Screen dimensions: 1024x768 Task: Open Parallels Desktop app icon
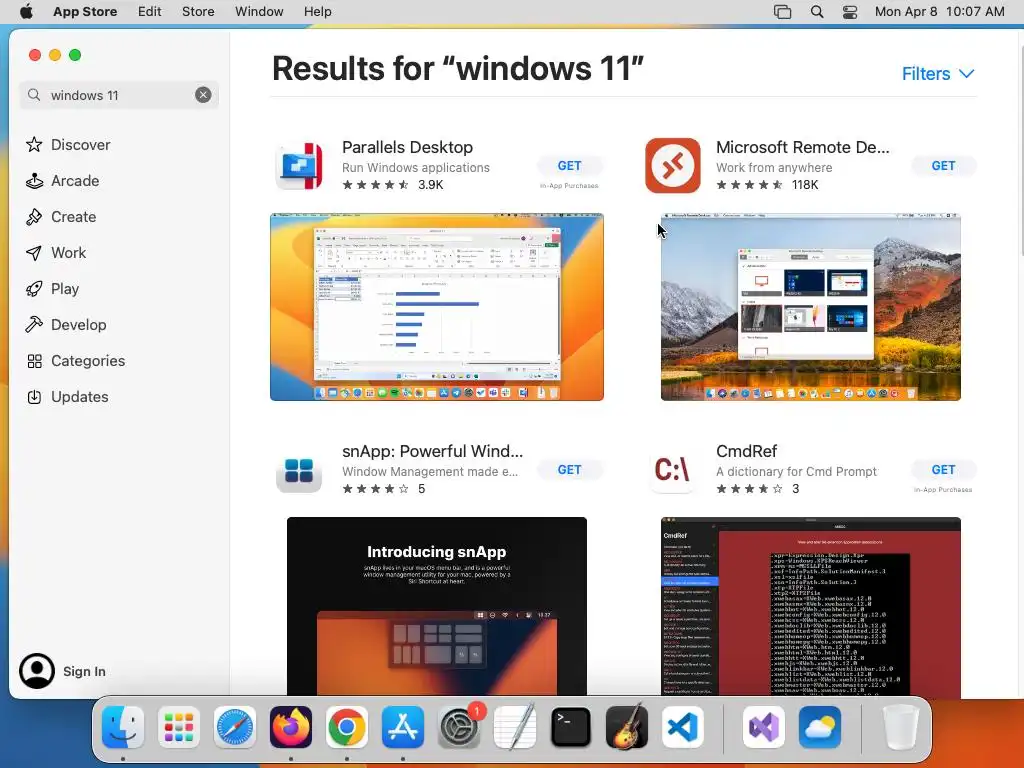pyautogui.click(x=299, y=166)
